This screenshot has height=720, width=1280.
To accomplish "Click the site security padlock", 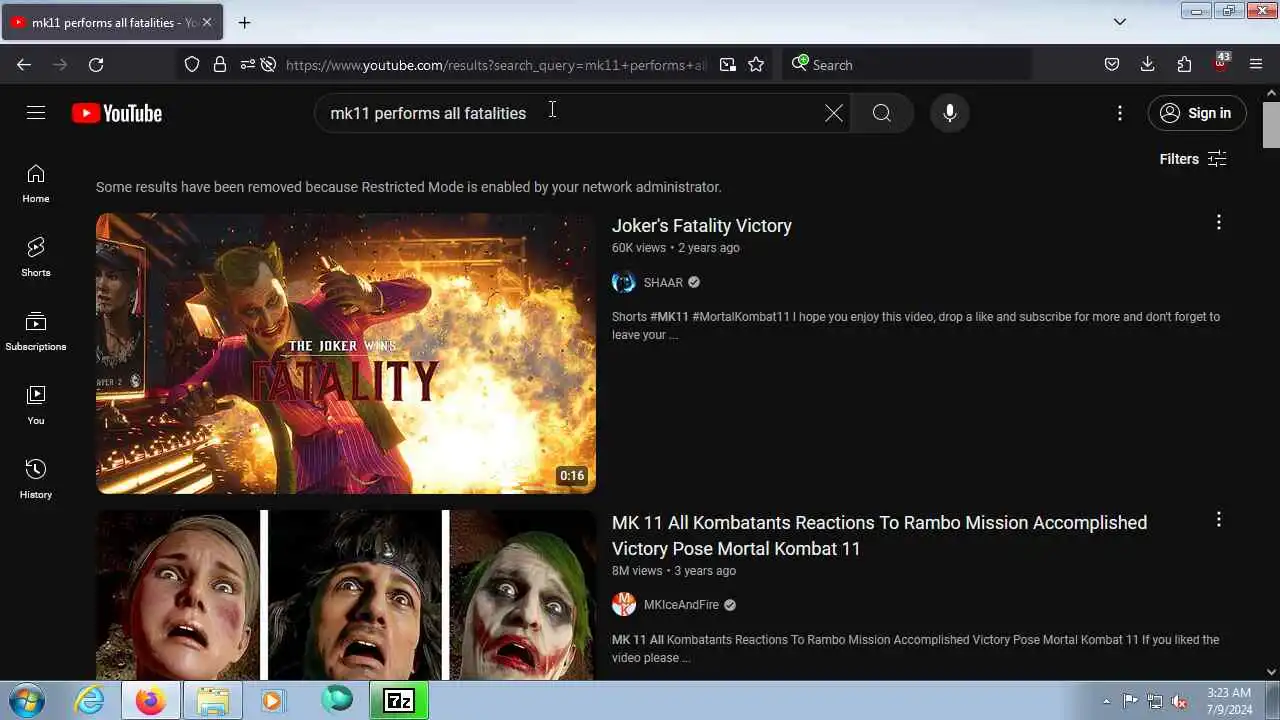I will click(220, 65).
